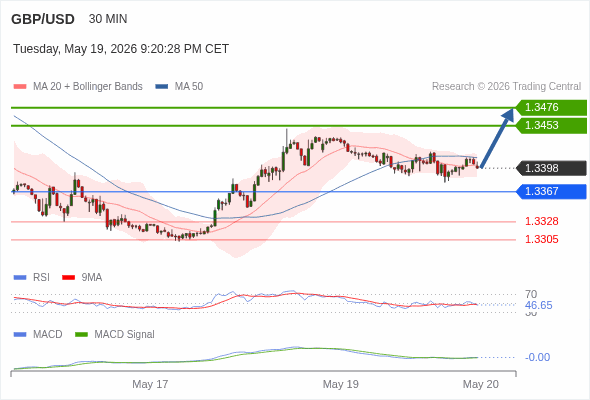The width and height of the screenshot is (590, 400).
Task: Click the MACD blue legend swatch
Action: pos(20,335)
